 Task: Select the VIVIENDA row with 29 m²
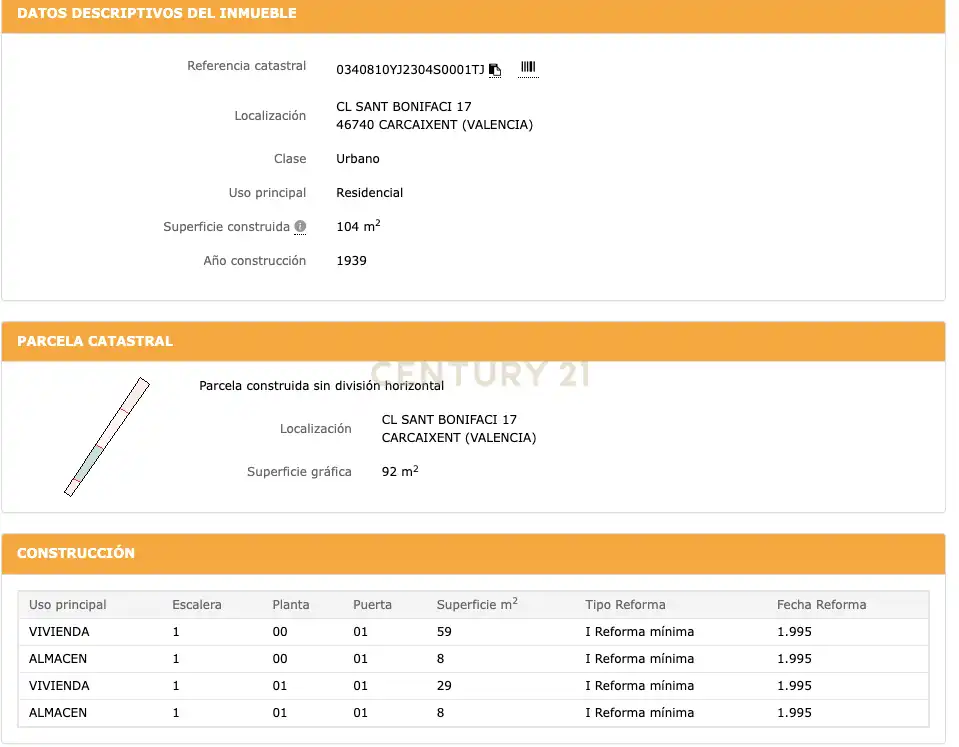click(473, 685)
